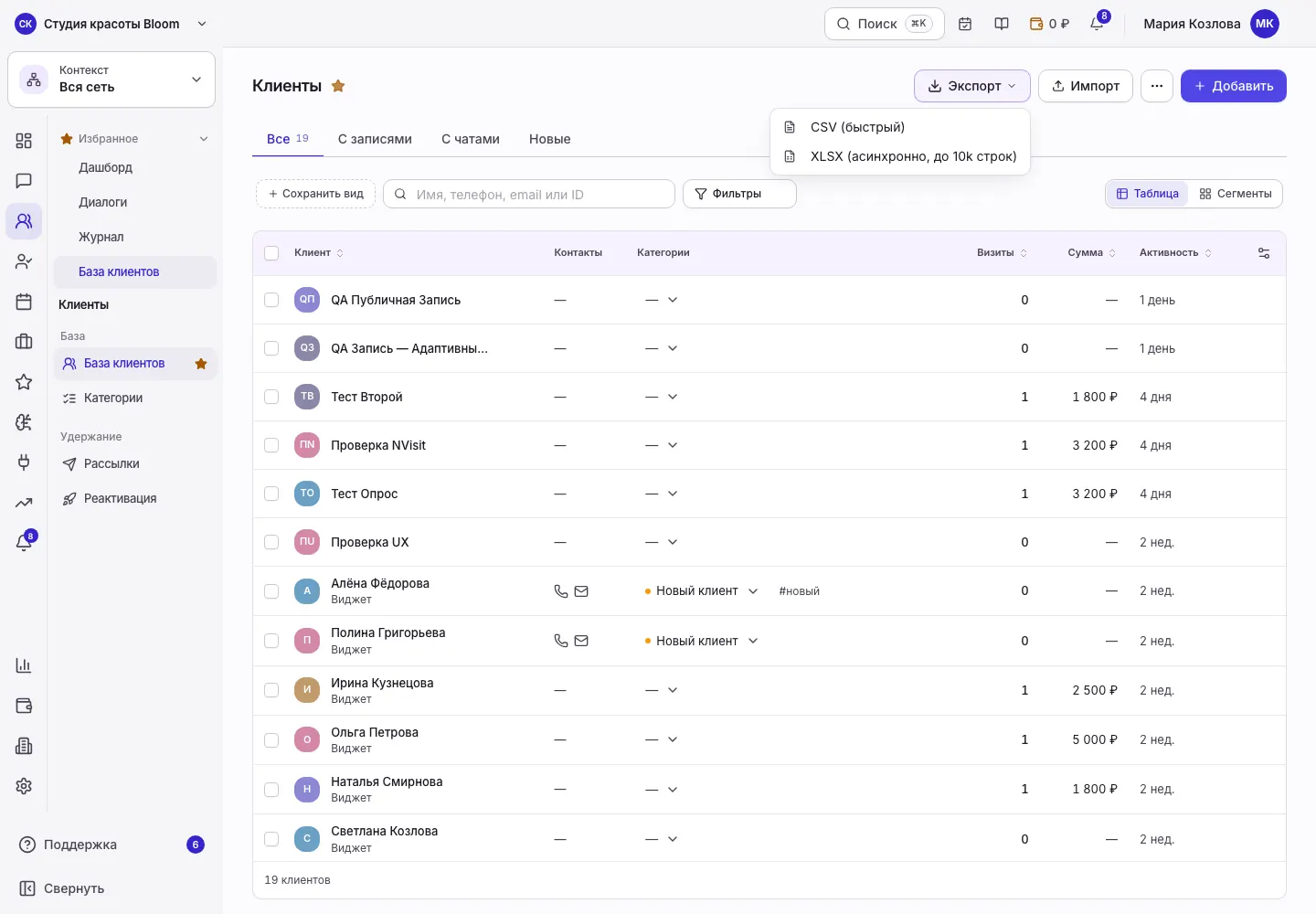
Task: Open the dashboard grid icon in left rail
Action: click(x=24, y=141)
